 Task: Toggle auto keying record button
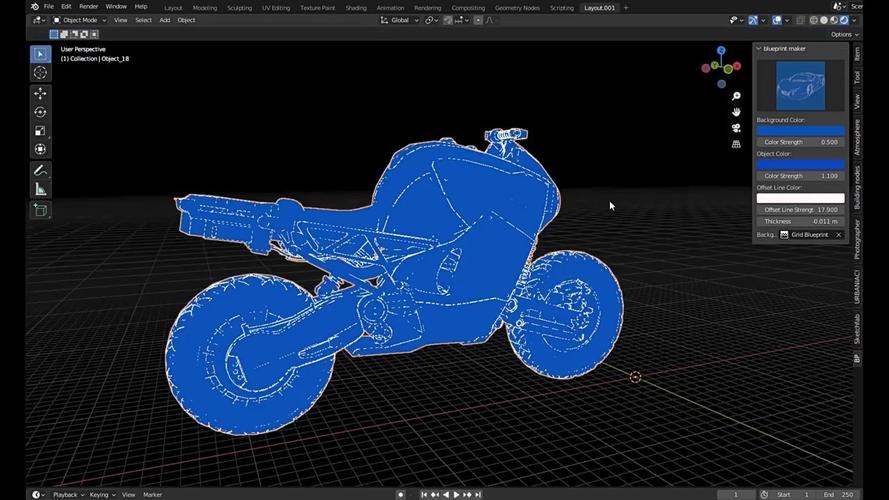click(x=400, y=495)
